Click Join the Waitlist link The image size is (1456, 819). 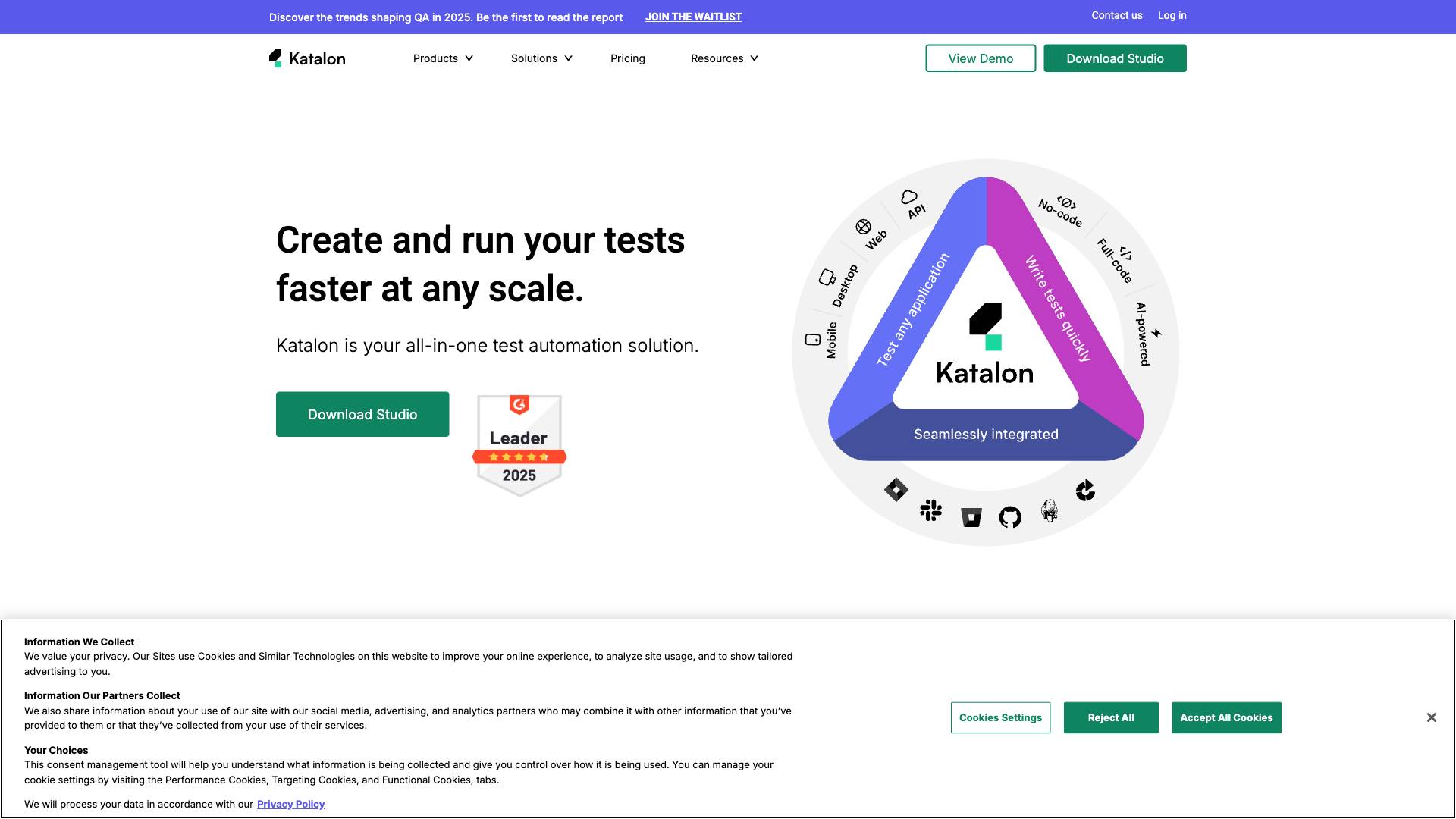(x=693, y=17)
